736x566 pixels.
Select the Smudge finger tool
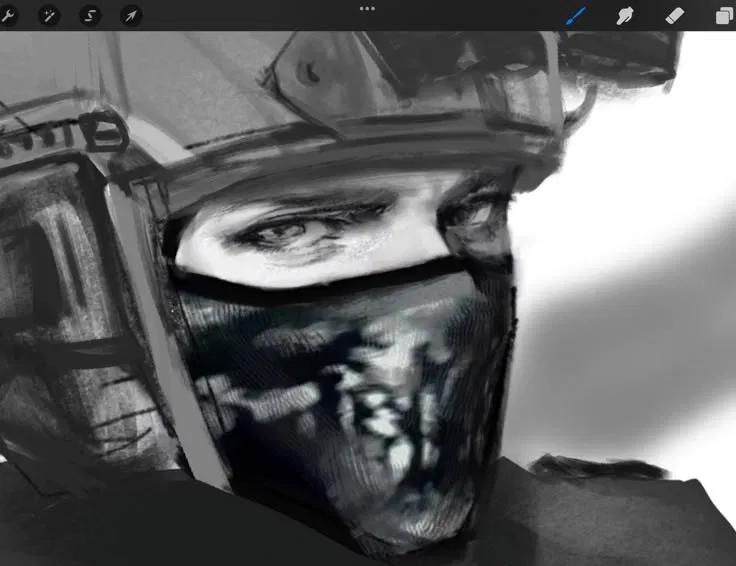625,16
